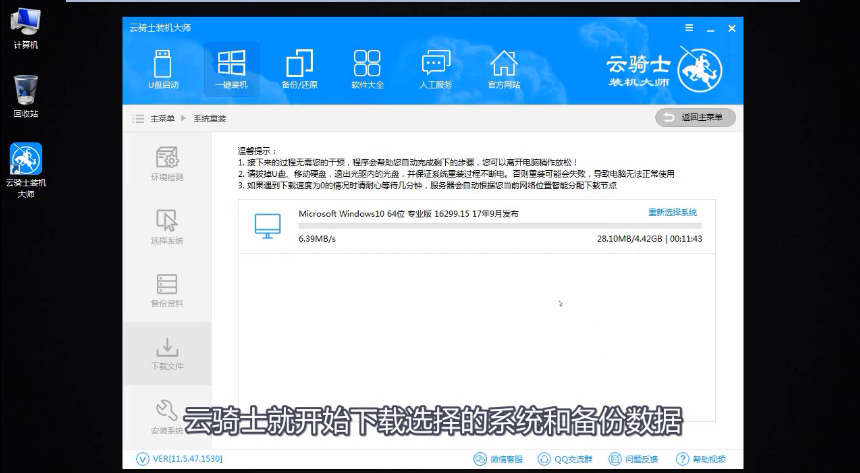Select the 环境检测 step

[x=167, y=164]
